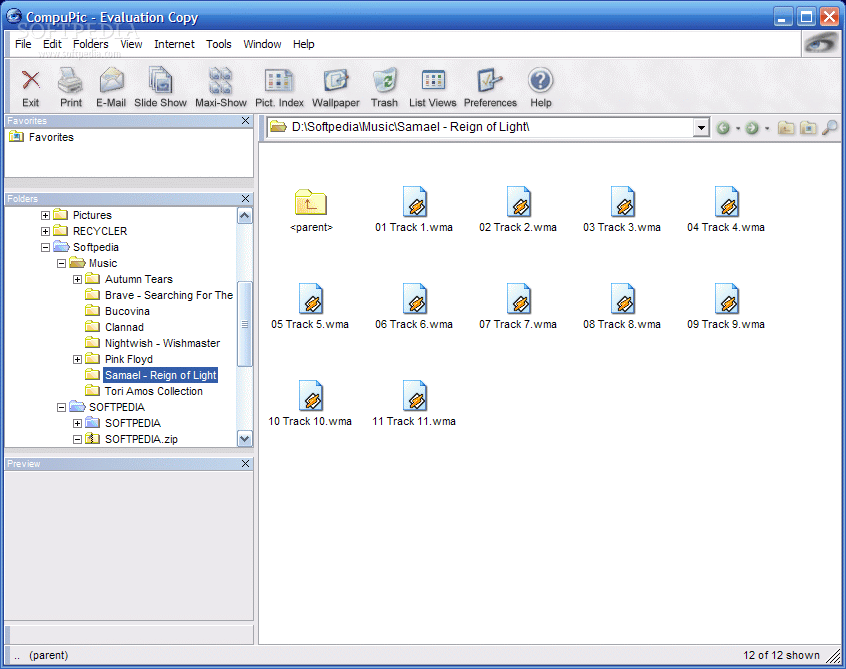
Task: Open the View menu
Action: coord(131,44)
